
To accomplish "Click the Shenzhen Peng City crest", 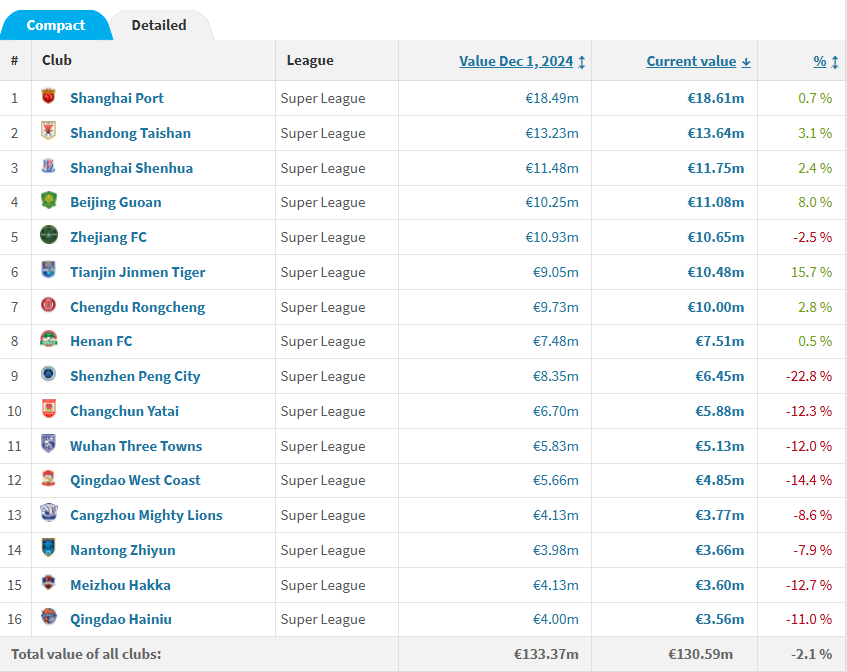I will 49,374.
